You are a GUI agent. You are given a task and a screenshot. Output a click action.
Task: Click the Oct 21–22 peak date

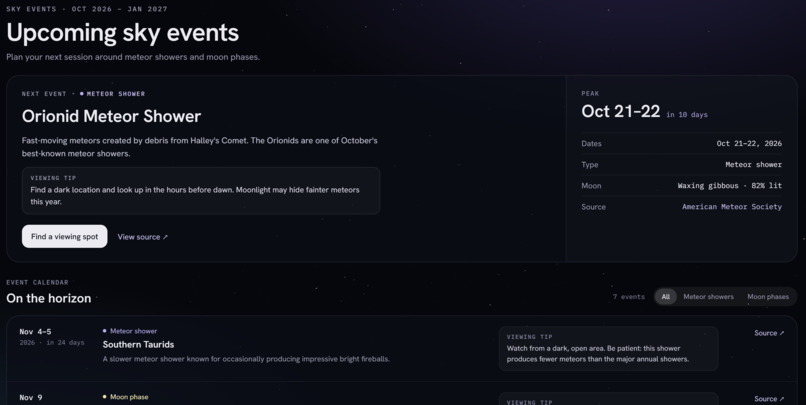pos(620,112)
